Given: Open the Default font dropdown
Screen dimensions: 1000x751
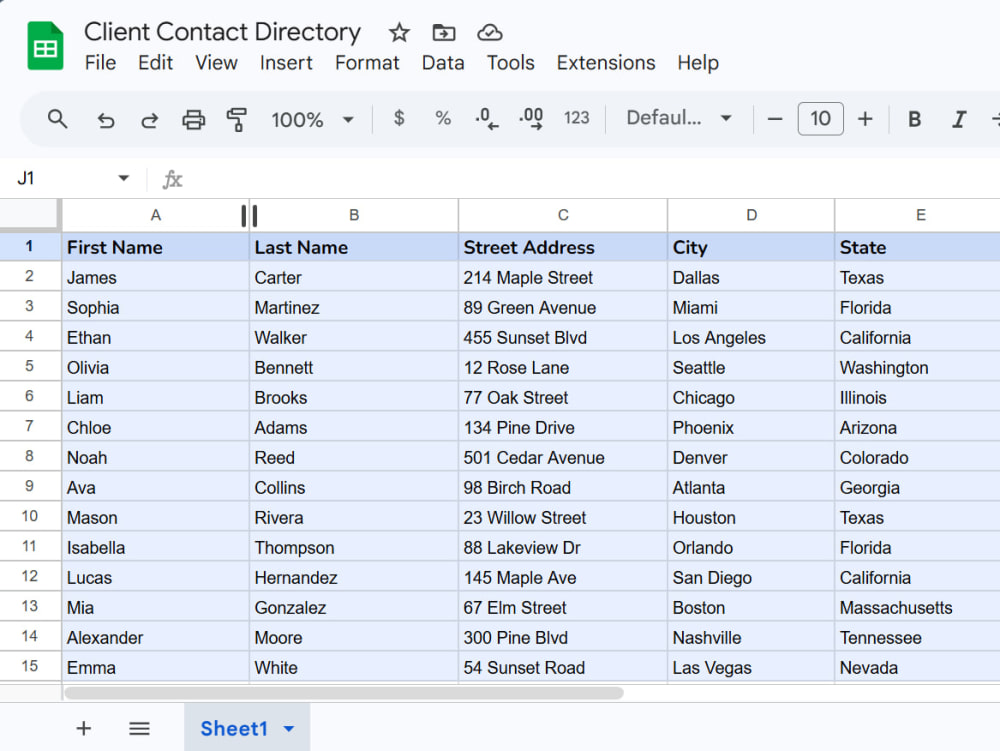Looking at the screenshot, I should (679, 118).
